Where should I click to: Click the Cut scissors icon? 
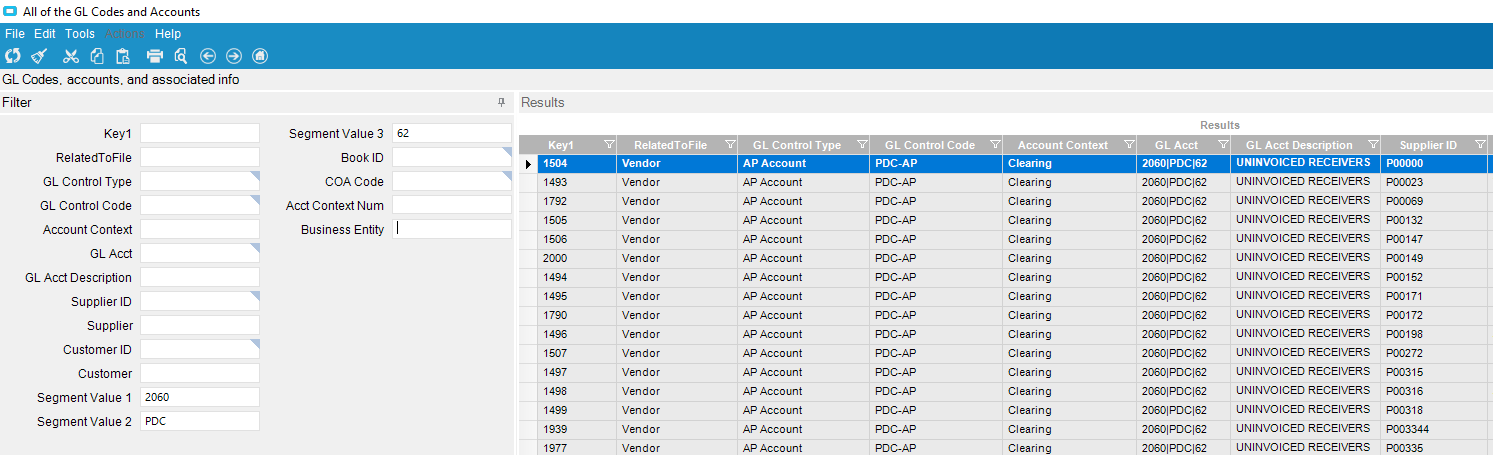pyautogui.click(x=71, y=56)
